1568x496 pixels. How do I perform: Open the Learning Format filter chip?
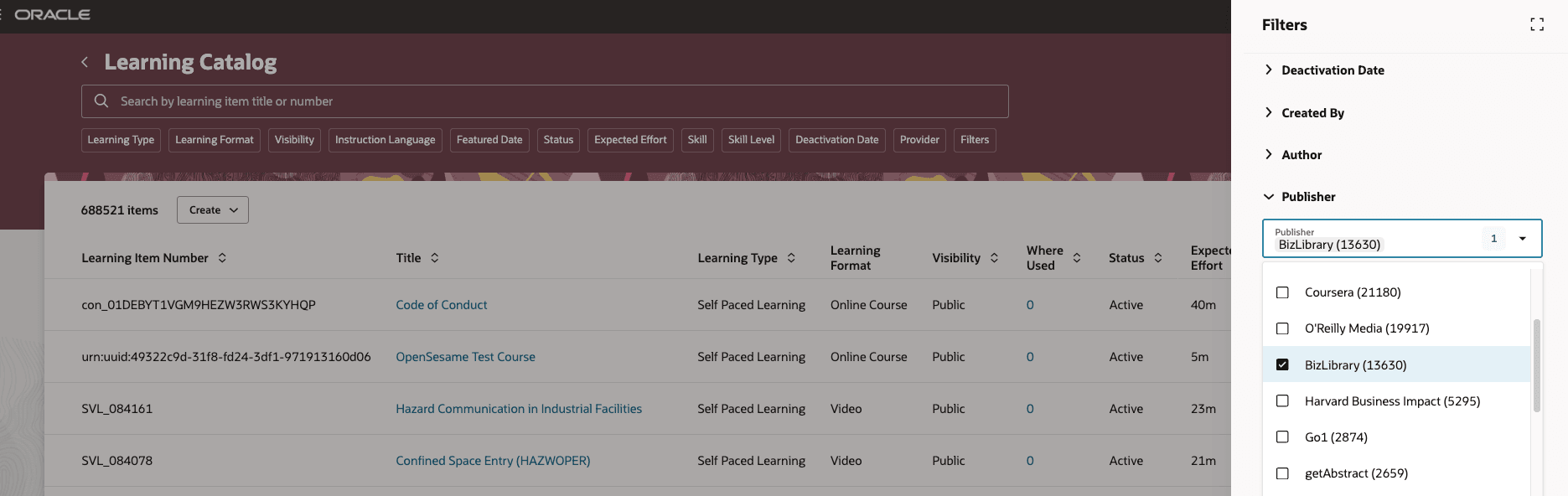tap(214, 139)
